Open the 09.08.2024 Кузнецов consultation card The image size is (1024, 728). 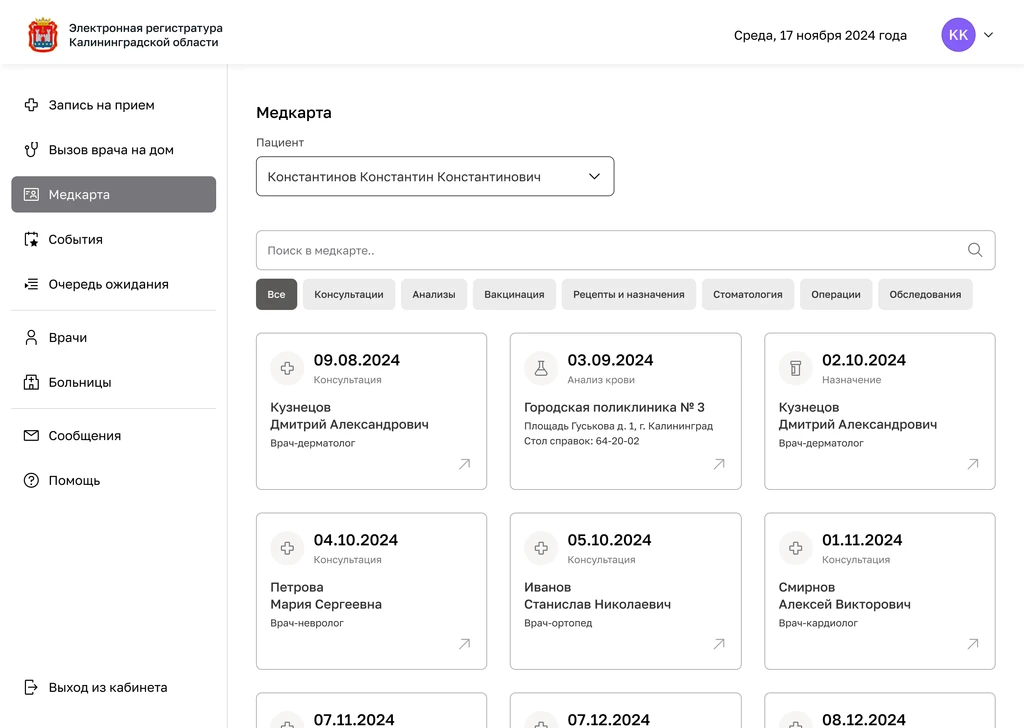(371, 411)
